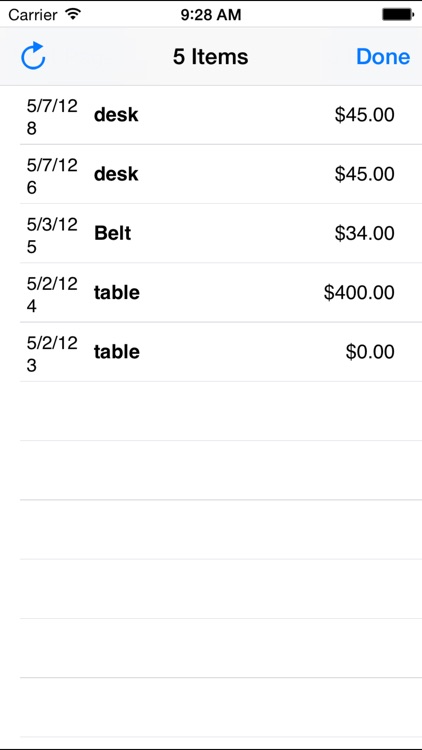The image size is (422, 750).
Task: Tap the $45.00 price of item 8
Action: 365,115
